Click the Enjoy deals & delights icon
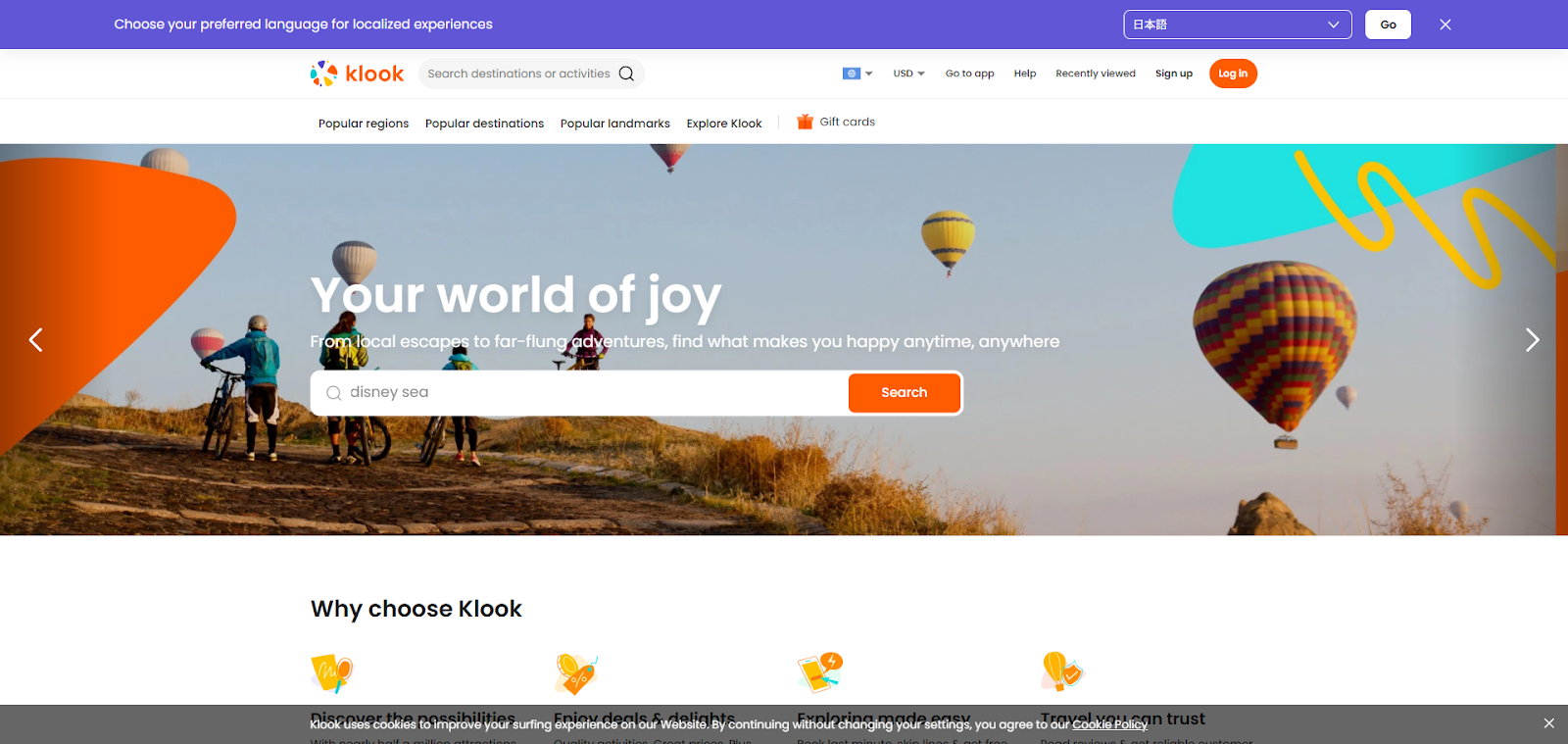 coord(575,673)
